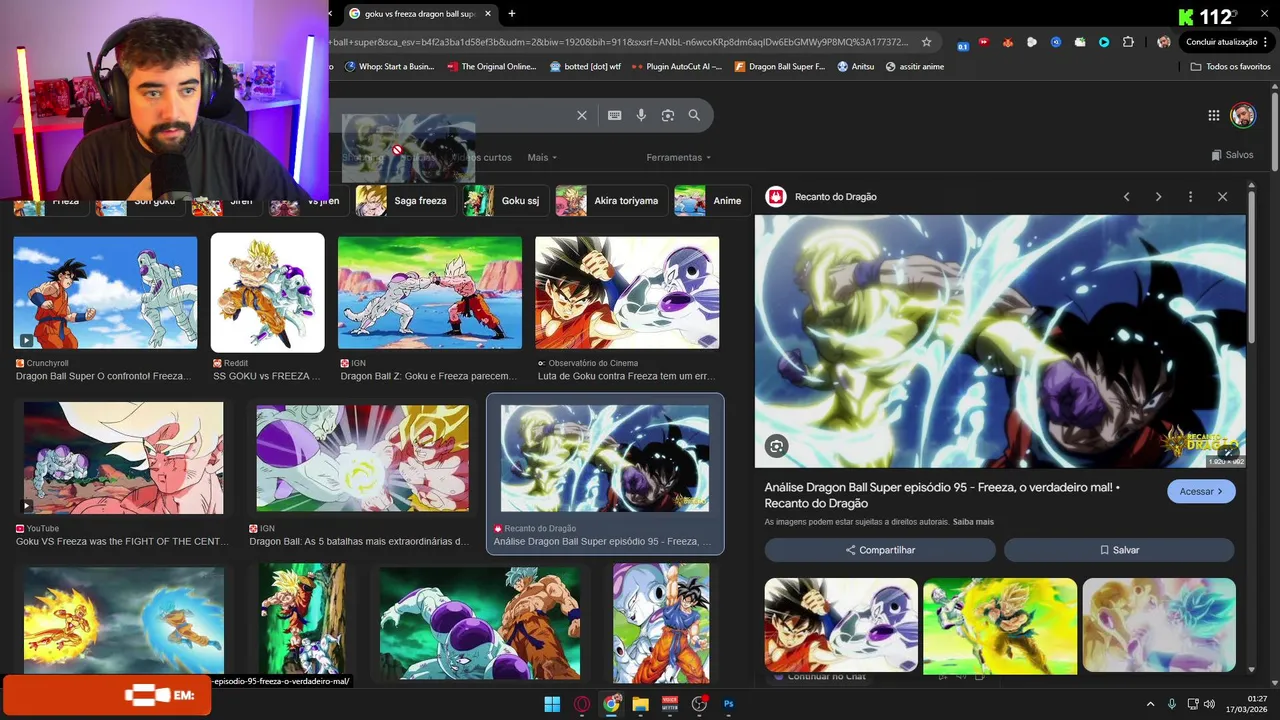Open the IGN As 5 batalhas result thumbnail
Screen dimensions: 1280x720
click(x=362, y=458)
